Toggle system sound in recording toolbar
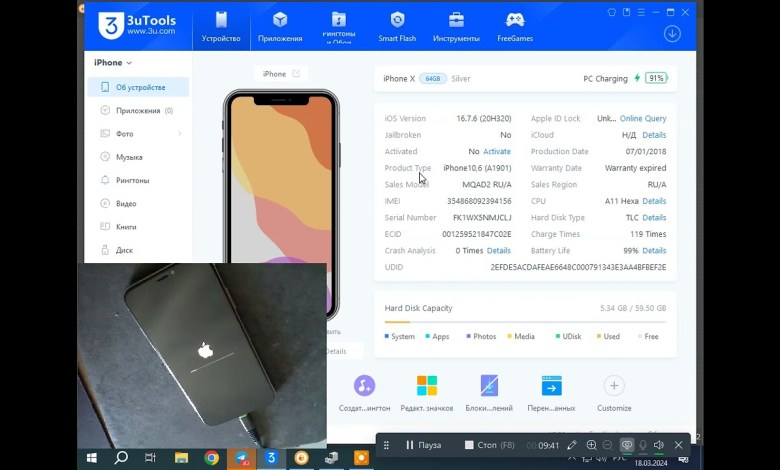This screenshot has height=470, width=780. [x=659, y=445]
